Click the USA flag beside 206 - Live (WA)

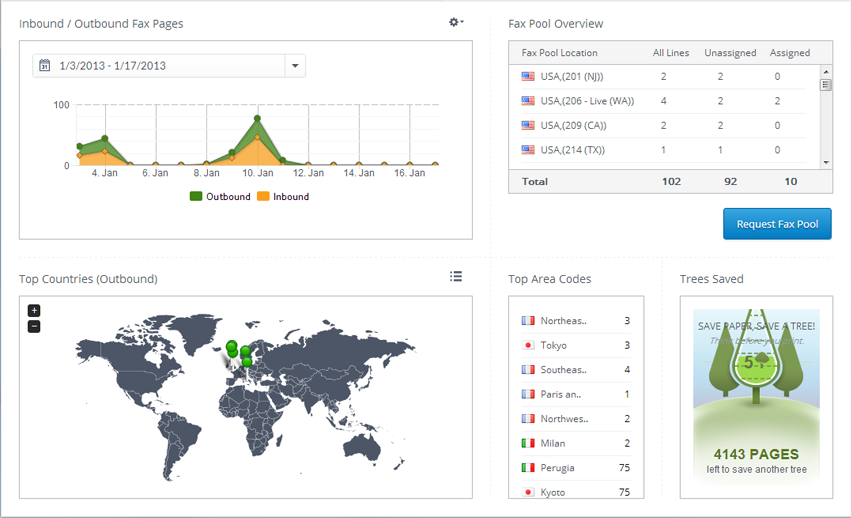[x=528, y=101]
